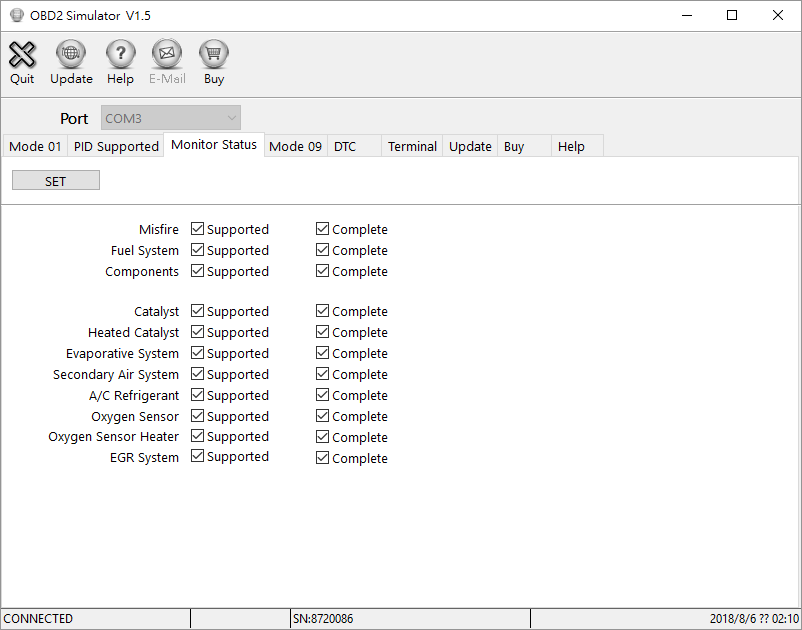The image size is (802, 630).
Task: Click the E-Mail envelope icon
Action: tap(167, 55)
